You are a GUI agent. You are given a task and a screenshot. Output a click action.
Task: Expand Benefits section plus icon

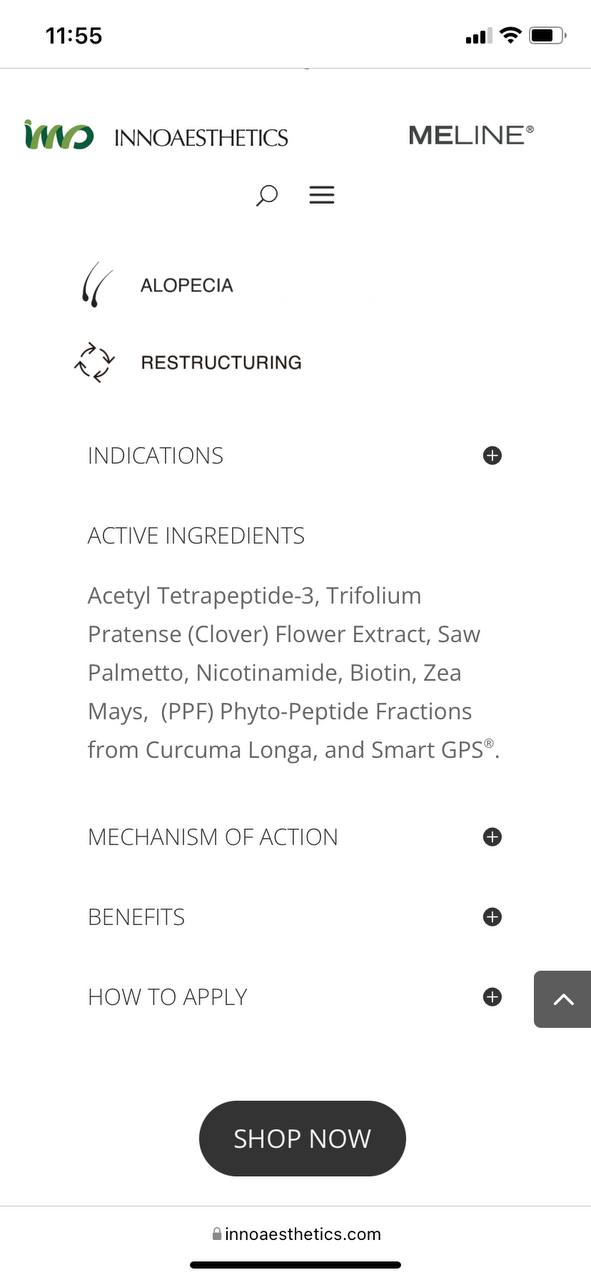(x=492, y=917)
